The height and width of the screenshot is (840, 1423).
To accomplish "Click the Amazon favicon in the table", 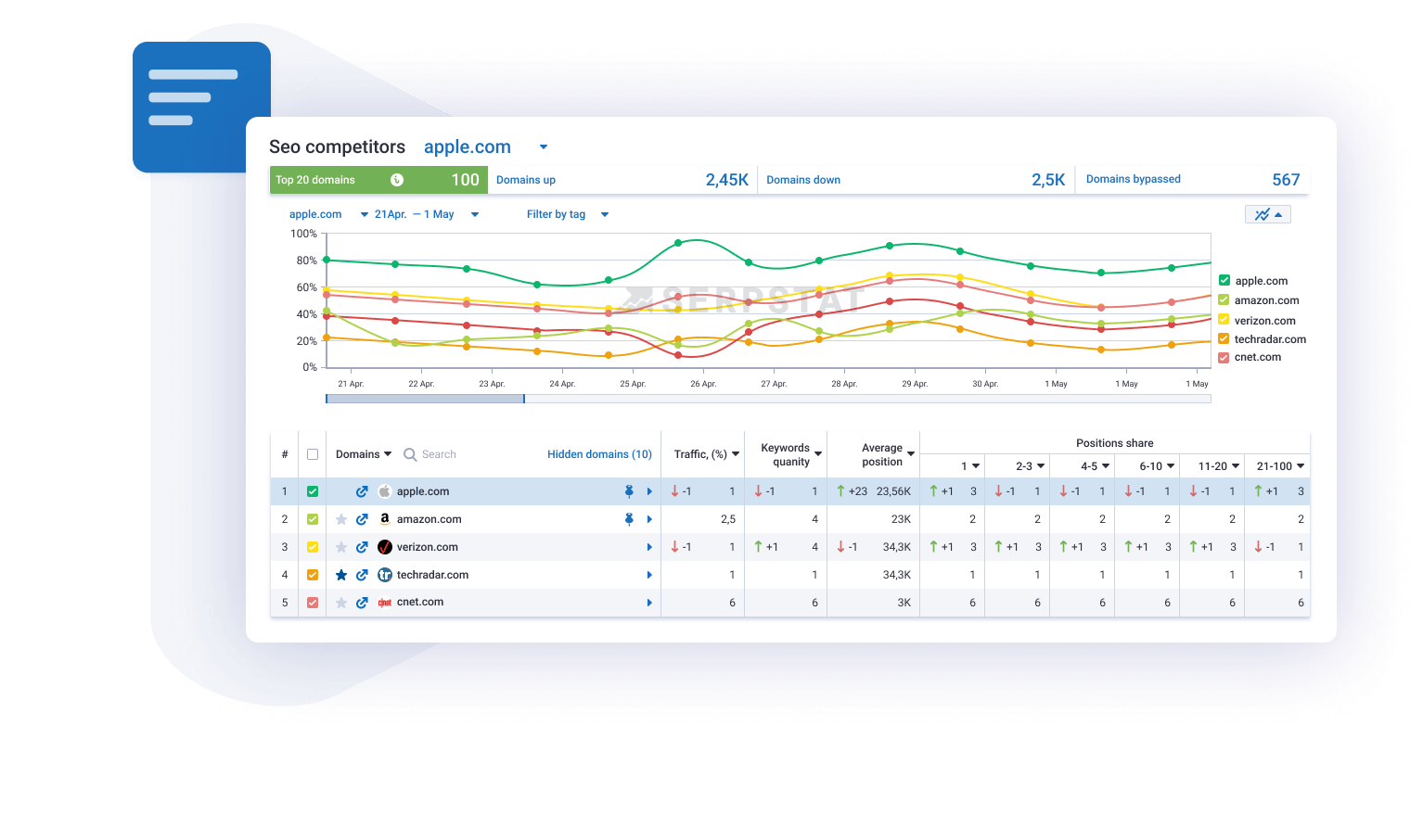I will (385, 519).
